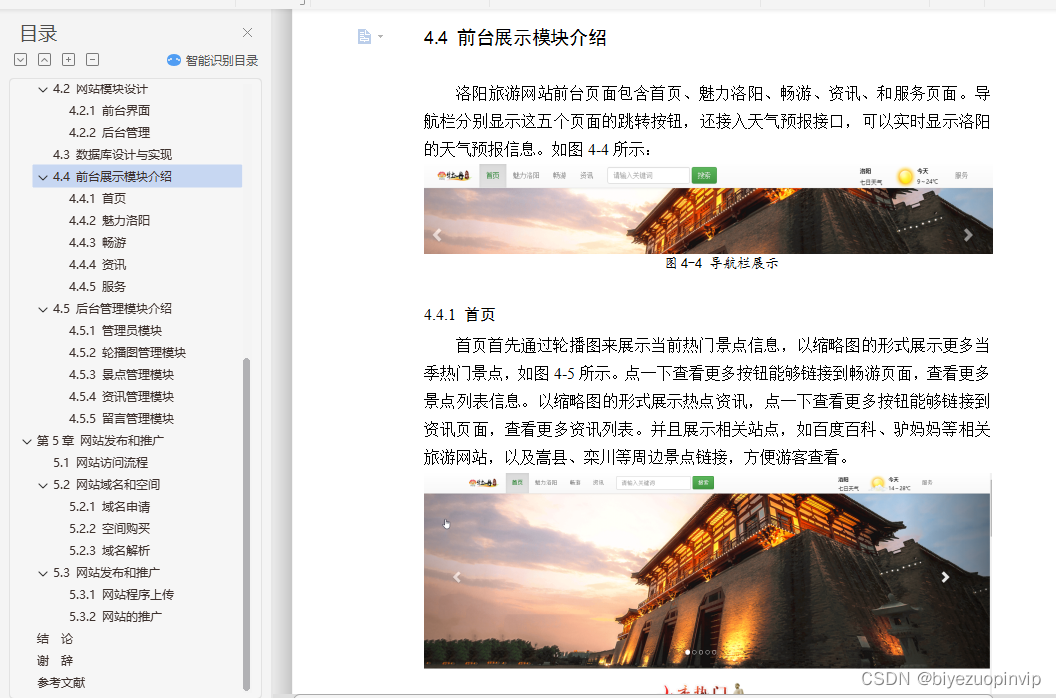Go to 4.4.3 畅游

97,243
